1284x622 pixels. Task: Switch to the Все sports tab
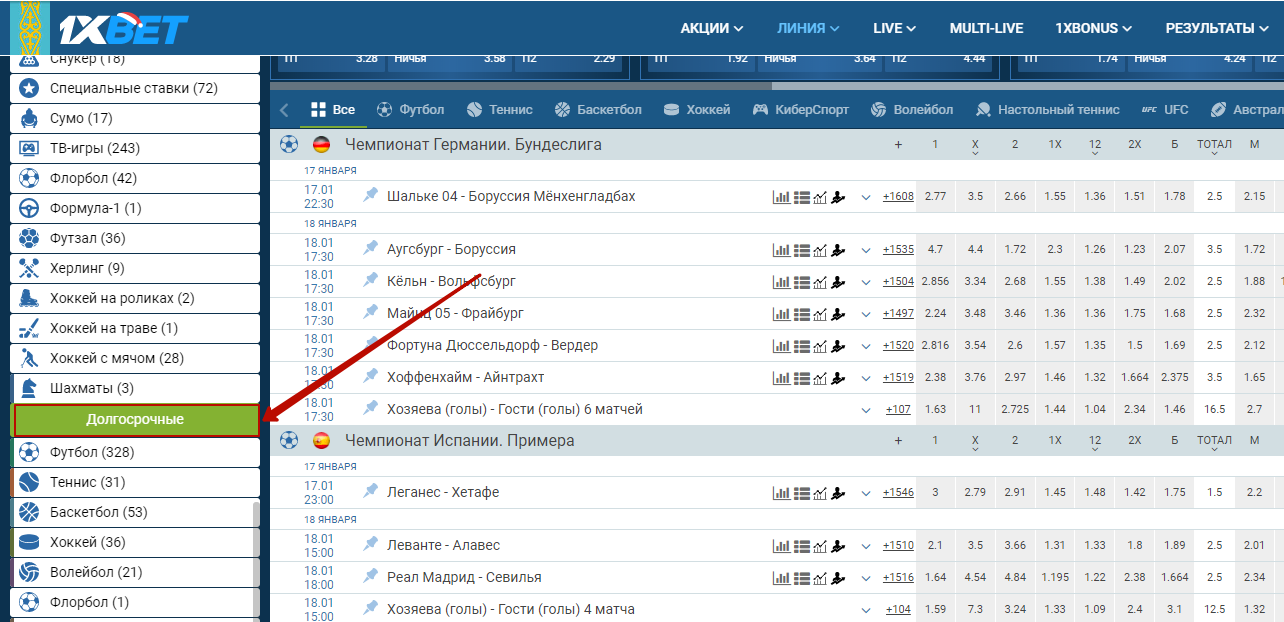tap(333, 109)
